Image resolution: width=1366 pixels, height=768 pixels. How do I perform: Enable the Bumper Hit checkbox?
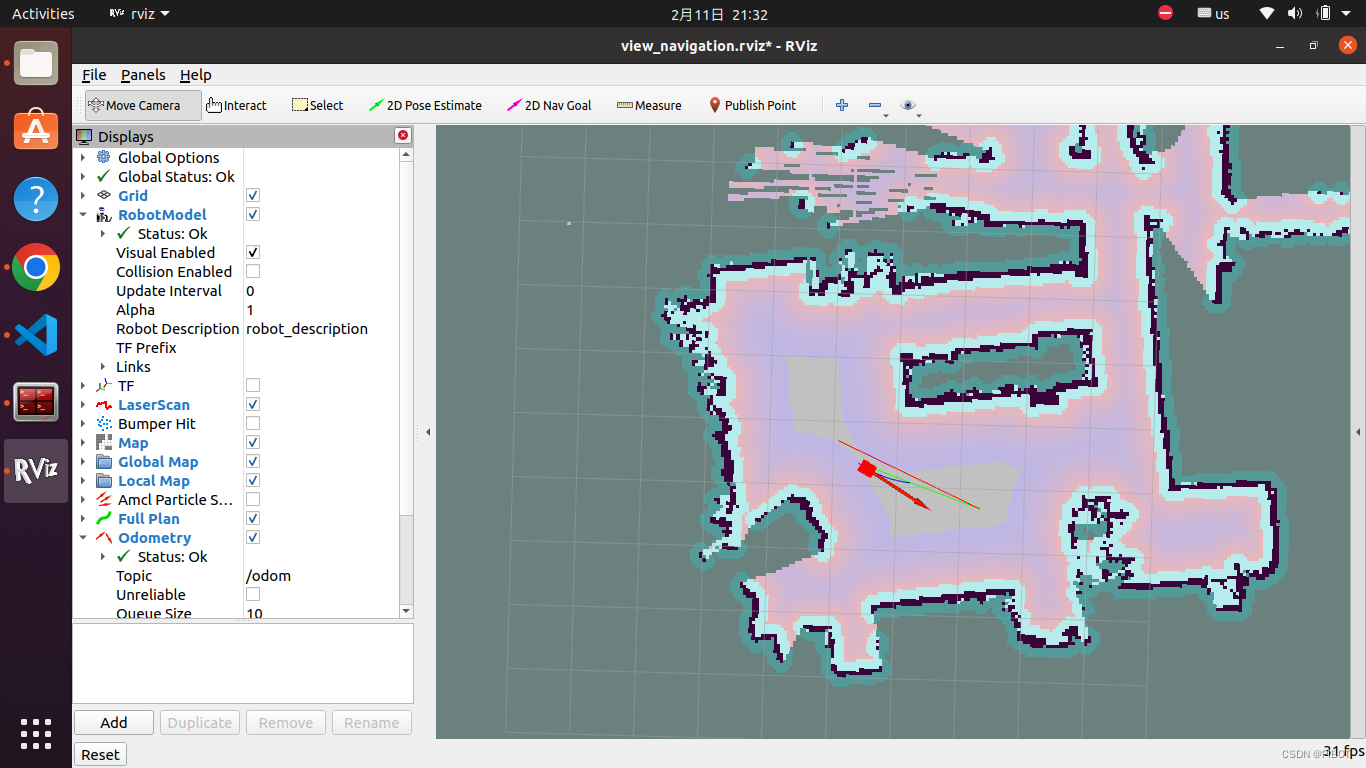(253, 423)
